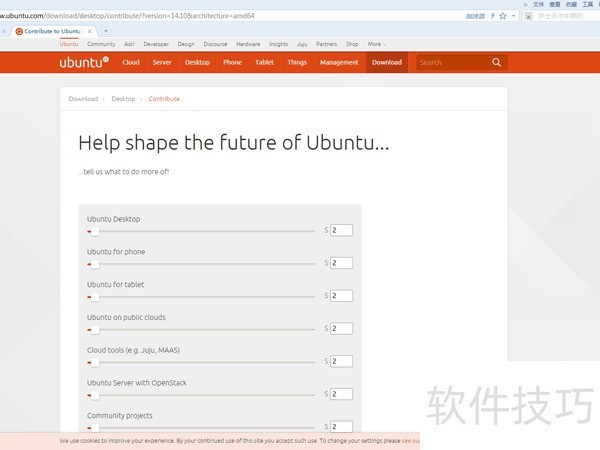Go to the Insights link
The width and height of the screenshot is (600, 450).
click(x=278, y=44)
